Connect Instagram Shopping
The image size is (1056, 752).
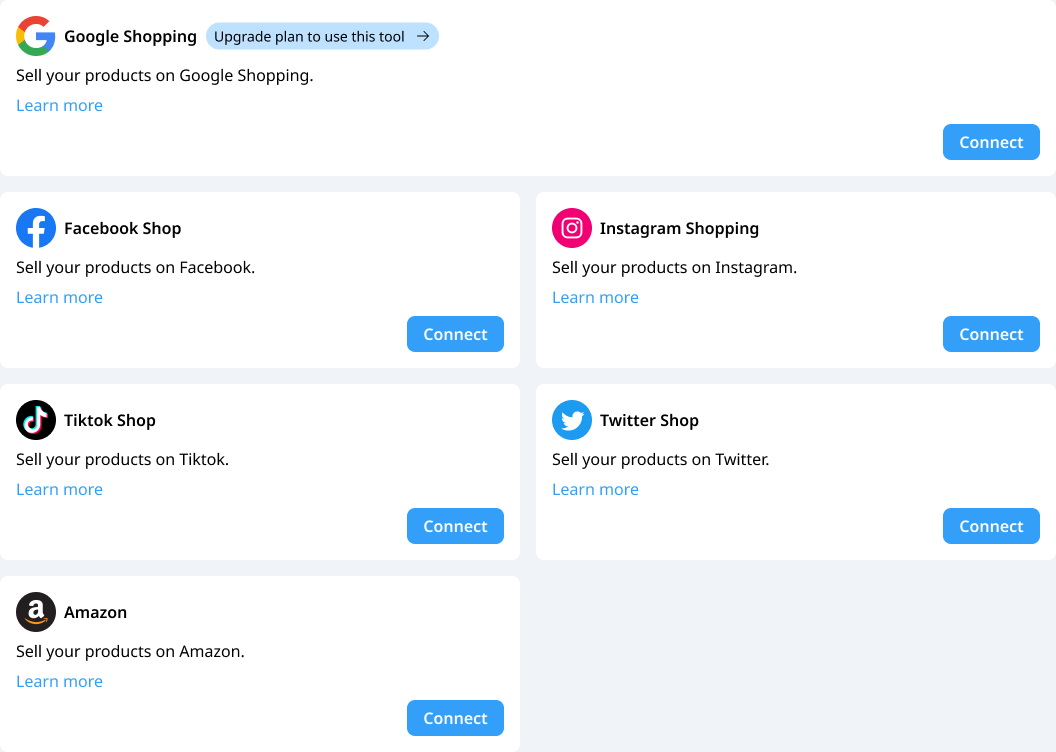coord(991,334)
